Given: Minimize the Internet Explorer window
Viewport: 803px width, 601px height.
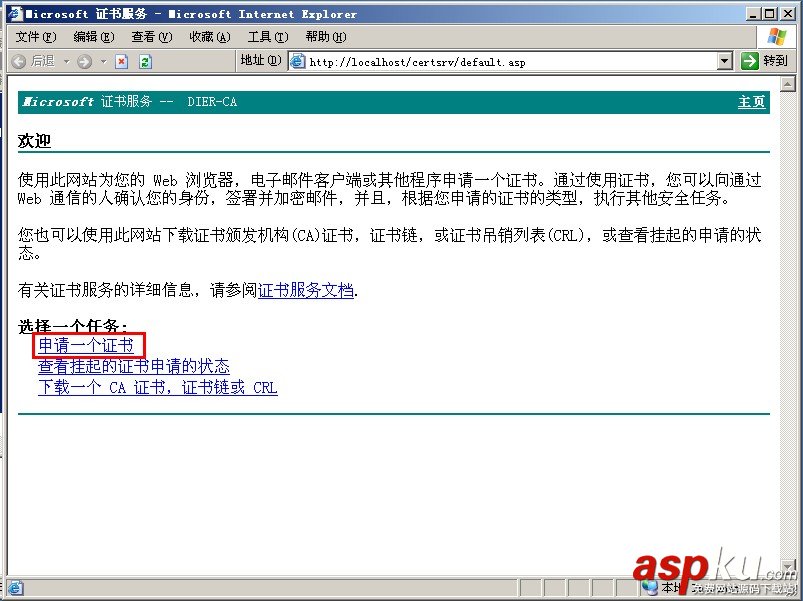Looking at the screenshot, I should 753,14.
